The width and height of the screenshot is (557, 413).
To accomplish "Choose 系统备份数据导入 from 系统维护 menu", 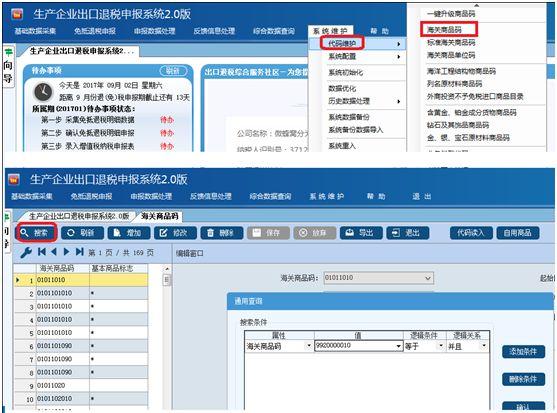I will point(356,130).
